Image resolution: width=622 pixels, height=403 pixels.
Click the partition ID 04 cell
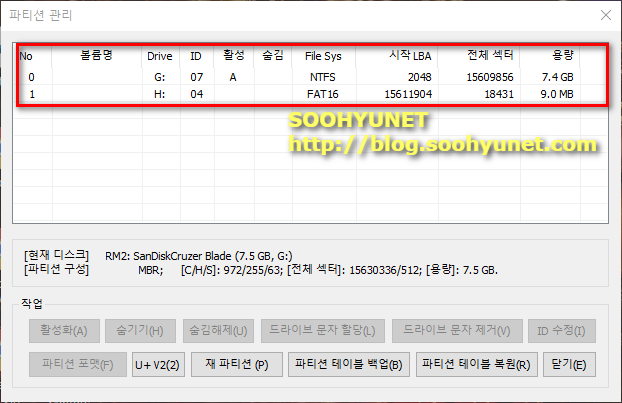tap(197, 94)
